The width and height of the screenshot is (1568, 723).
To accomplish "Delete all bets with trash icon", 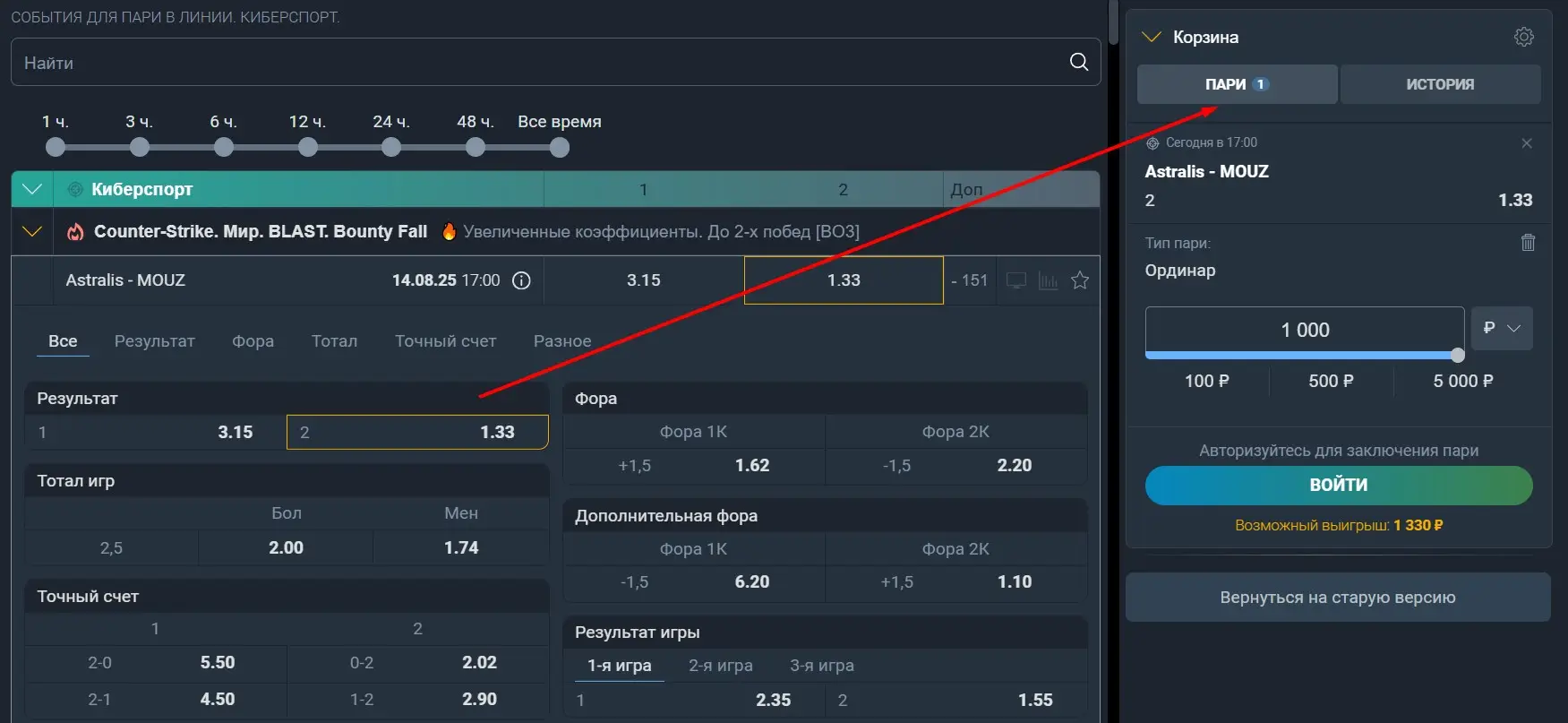I will [1528, 243].
